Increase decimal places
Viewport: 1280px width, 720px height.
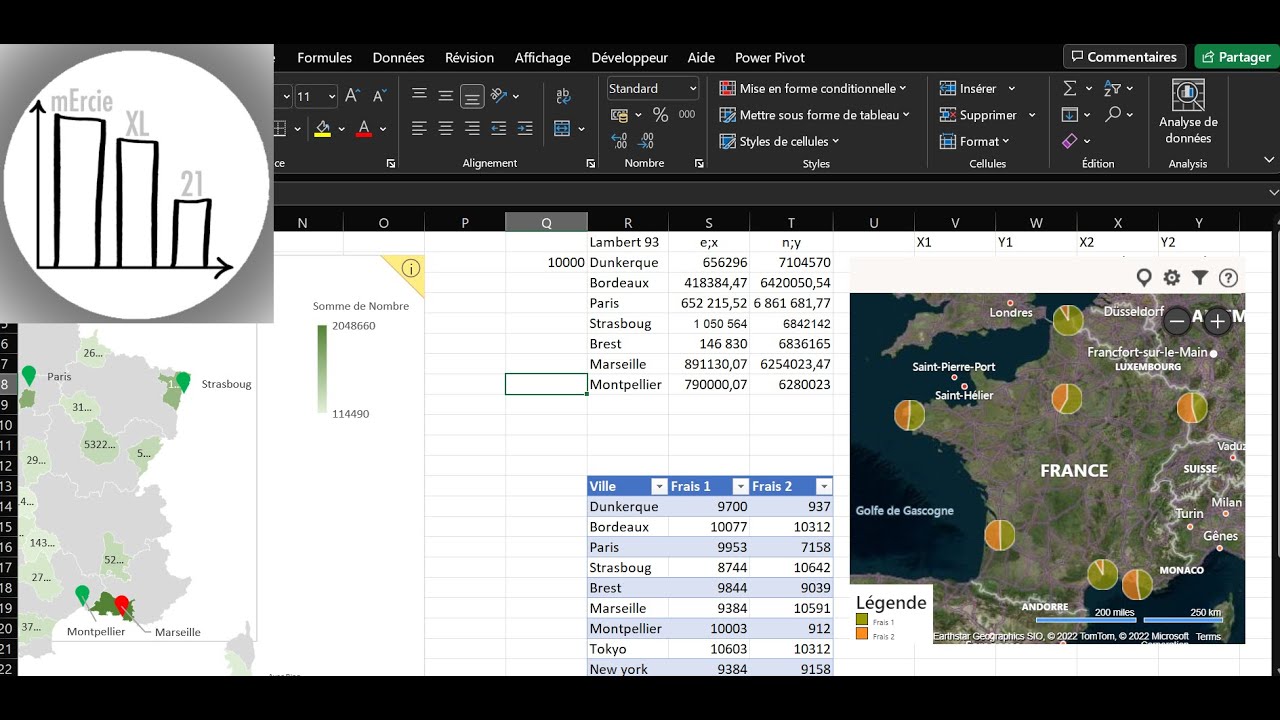(619, 141)
